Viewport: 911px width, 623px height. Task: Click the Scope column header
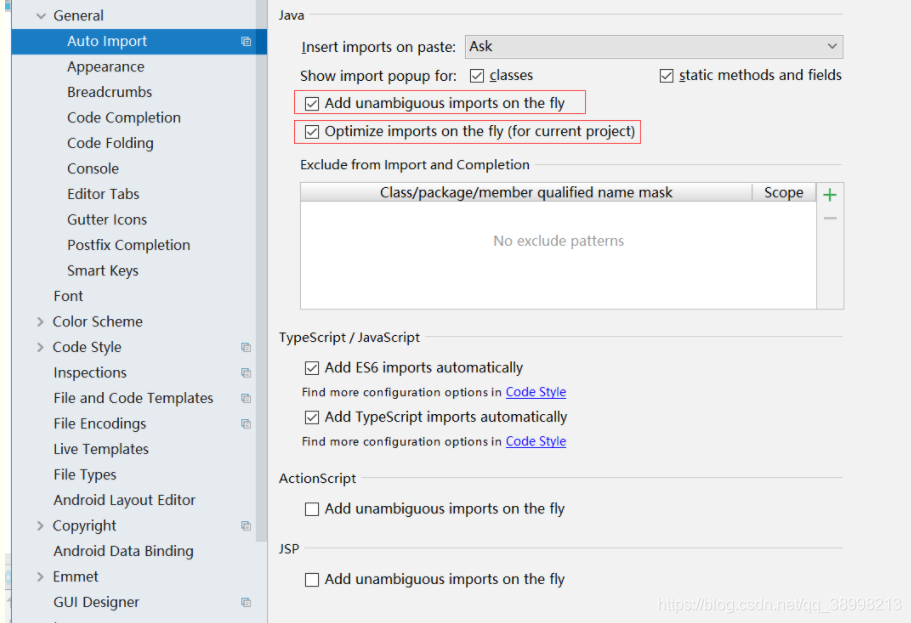click(784, 192)
